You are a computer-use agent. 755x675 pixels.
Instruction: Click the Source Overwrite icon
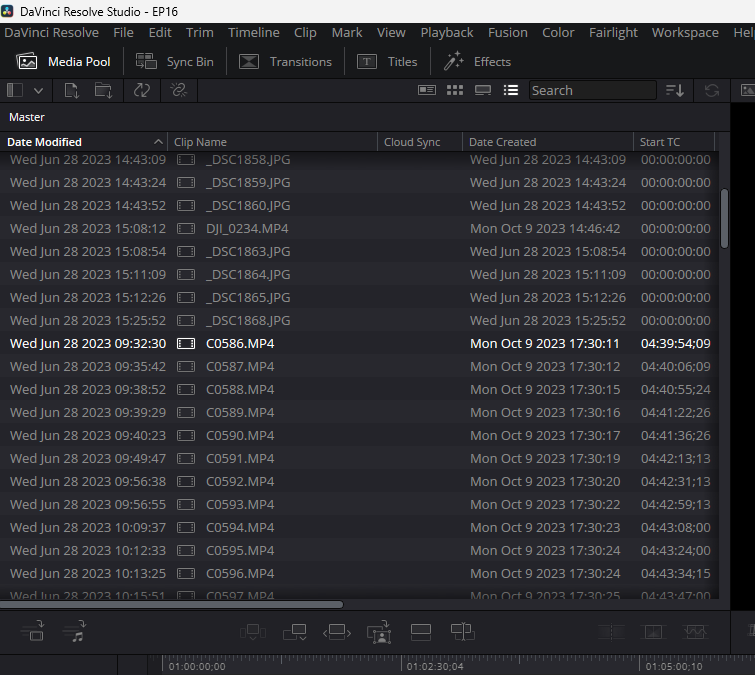point(462,632)
